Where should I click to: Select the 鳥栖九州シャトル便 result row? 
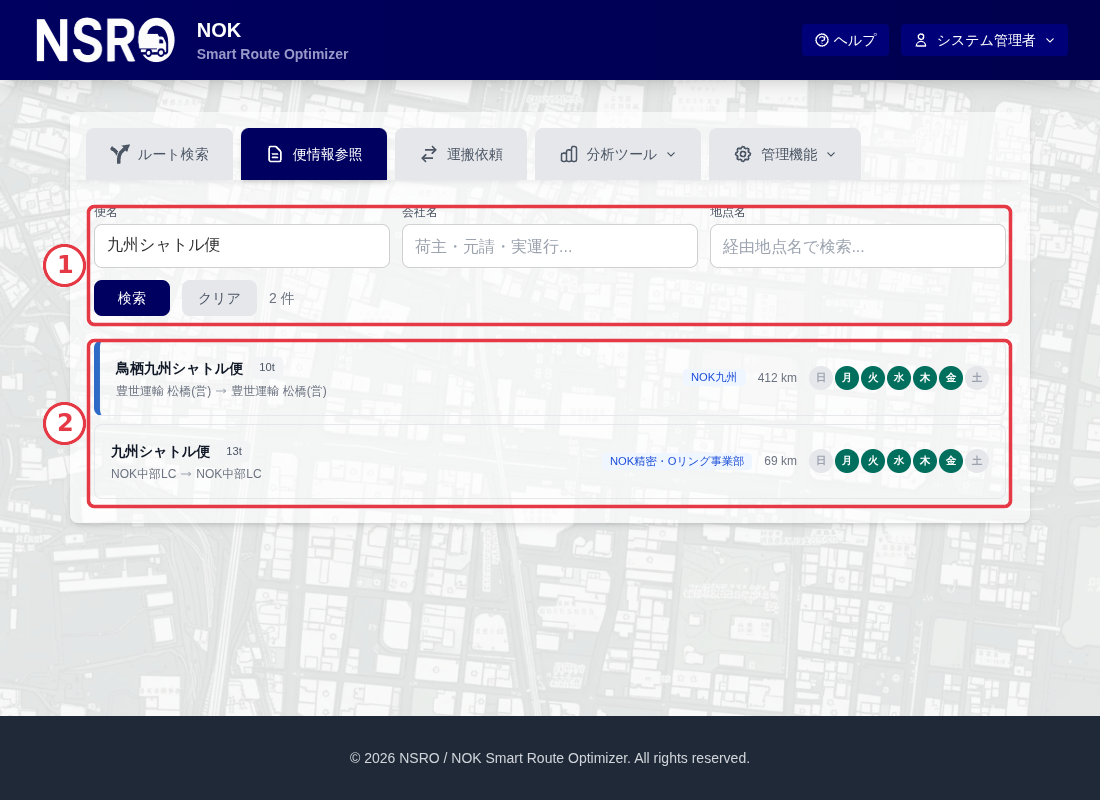tap(550, 378)
